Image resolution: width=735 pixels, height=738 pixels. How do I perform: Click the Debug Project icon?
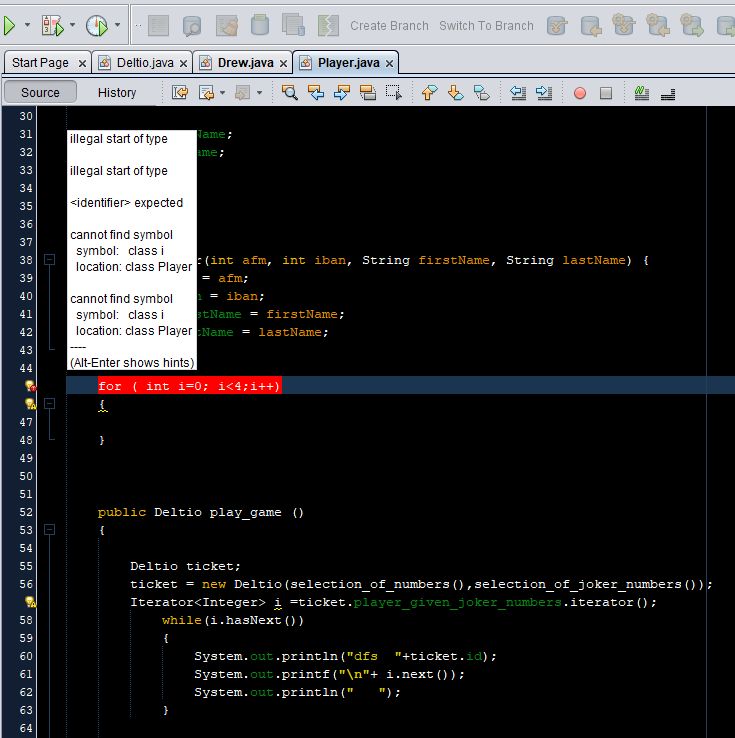(52, 25)
